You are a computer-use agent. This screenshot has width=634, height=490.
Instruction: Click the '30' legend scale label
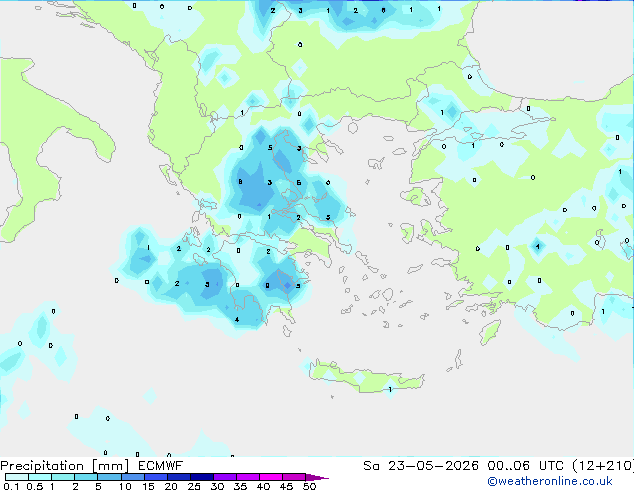pos(217,486)
